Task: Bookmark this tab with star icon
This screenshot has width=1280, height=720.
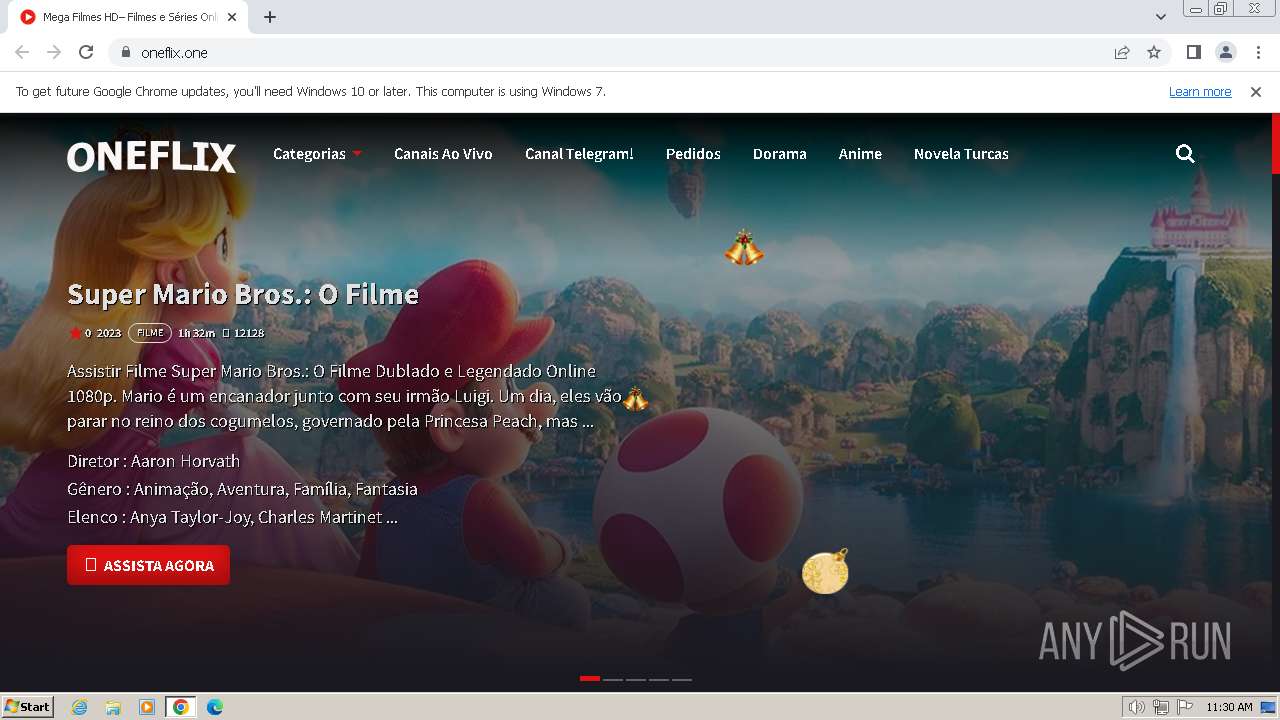Action: click(1154, 52)
